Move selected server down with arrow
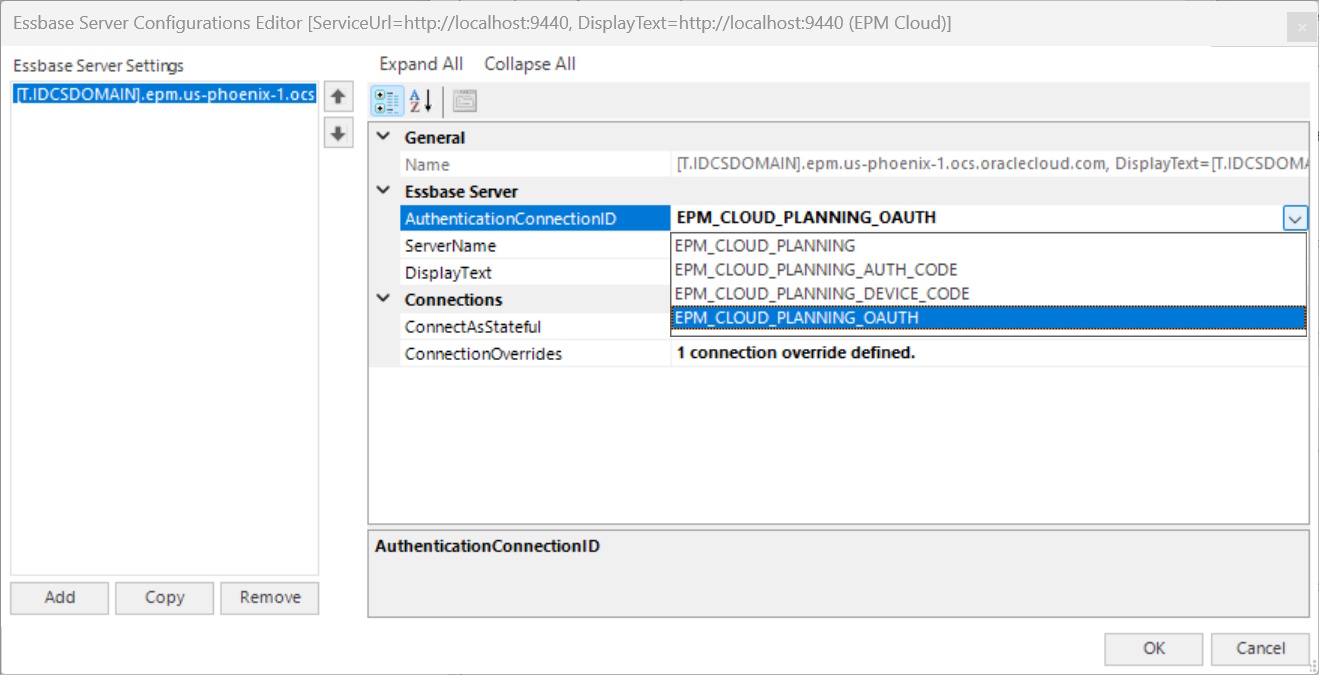Viewport: 1319px width, 675px height. (339, 133)
